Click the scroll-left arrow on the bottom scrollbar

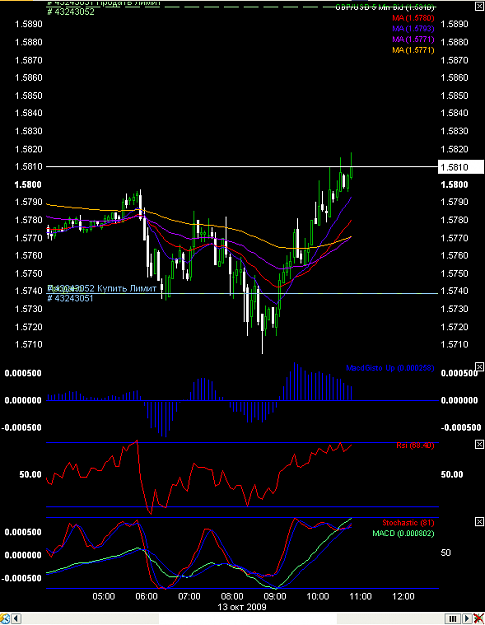[16, 619]
